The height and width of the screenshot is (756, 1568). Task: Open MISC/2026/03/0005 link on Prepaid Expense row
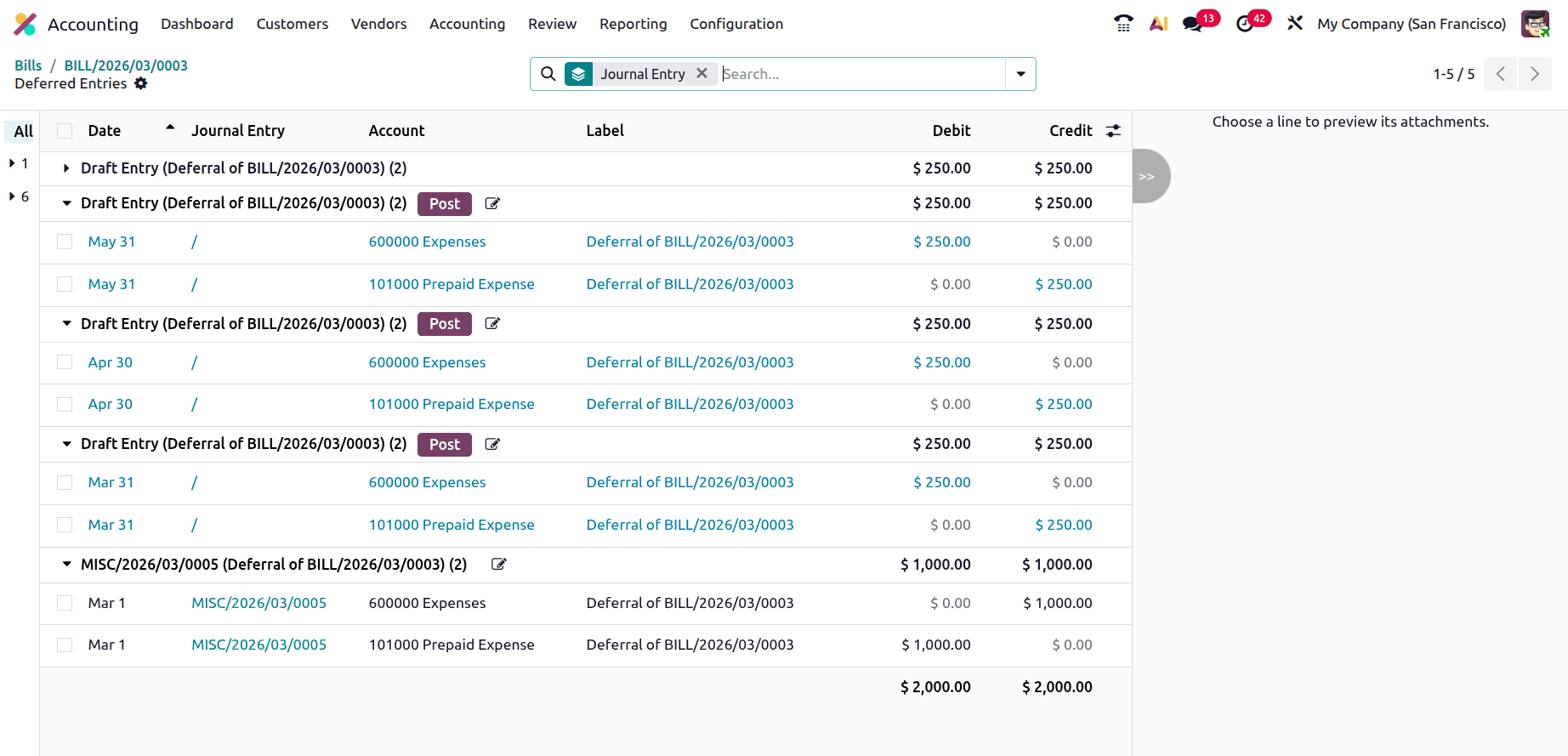[259, 645]
